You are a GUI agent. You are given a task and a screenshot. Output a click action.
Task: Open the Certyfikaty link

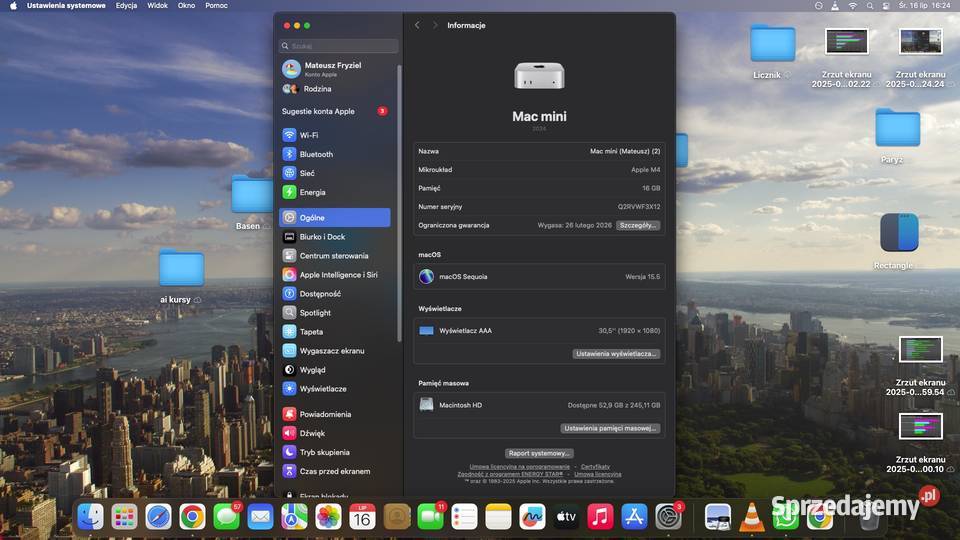click(x=595, y=467)
